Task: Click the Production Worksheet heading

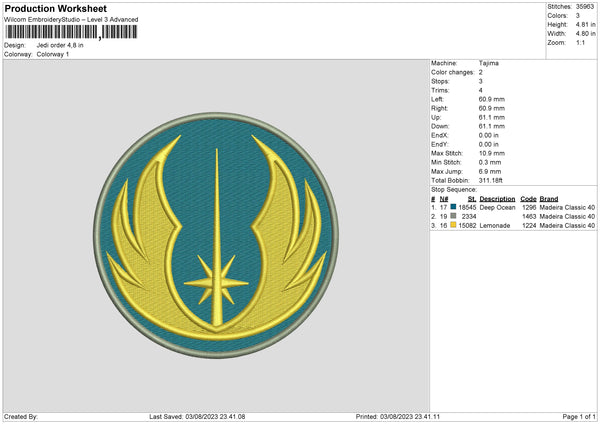Action: click(55, 8)
